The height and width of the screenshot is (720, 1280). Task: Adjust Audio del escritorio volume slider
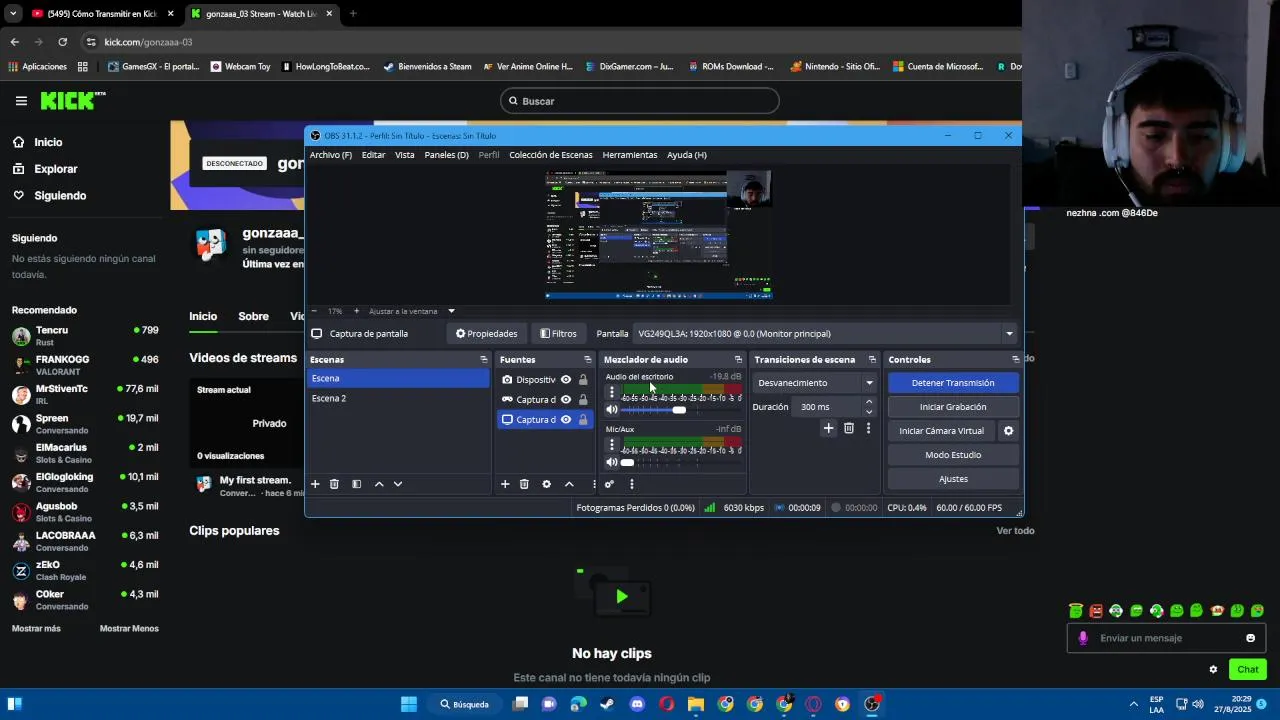point(681,410)
